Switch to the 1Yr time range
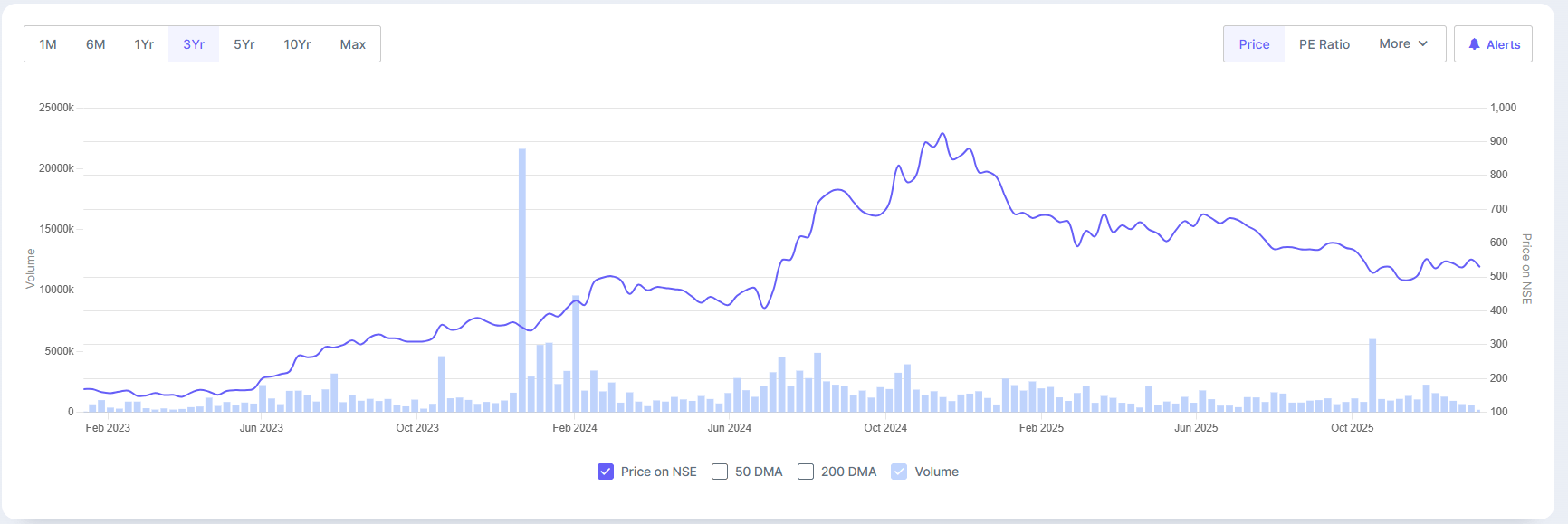 (x=144, y=44)
